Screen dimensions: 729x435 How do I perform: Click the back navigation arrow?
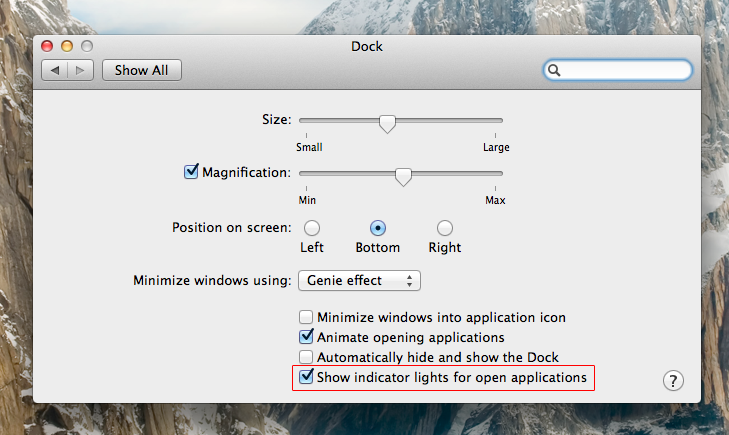55,70
